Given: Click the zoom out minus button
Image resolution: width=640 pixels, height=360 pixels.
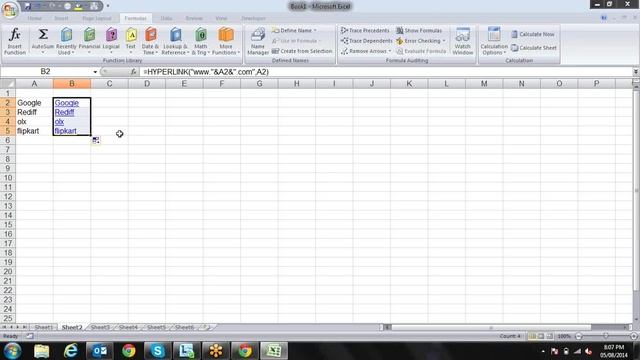Looking at the screenshot, I should tap(578, 336).
